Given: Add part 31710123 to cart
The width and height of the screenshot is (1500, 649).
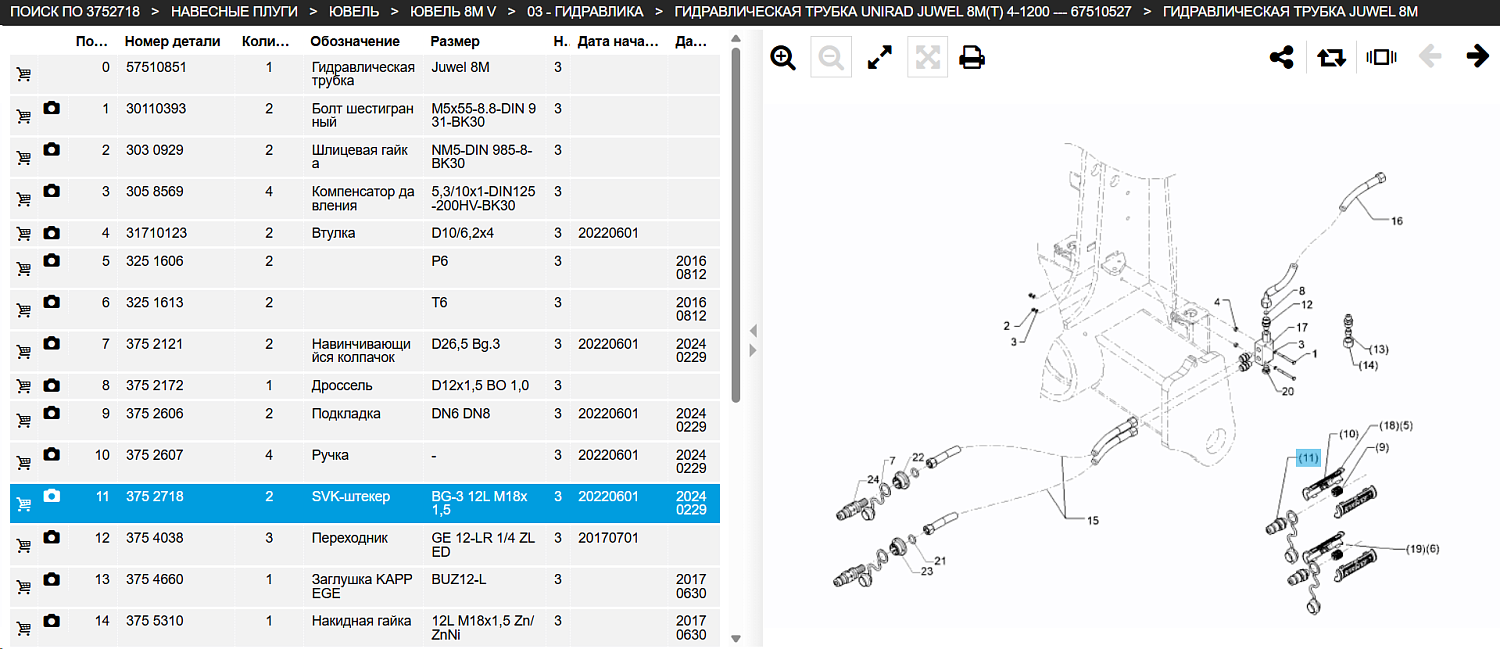Looking at the screenshot, I should (23, 234).
